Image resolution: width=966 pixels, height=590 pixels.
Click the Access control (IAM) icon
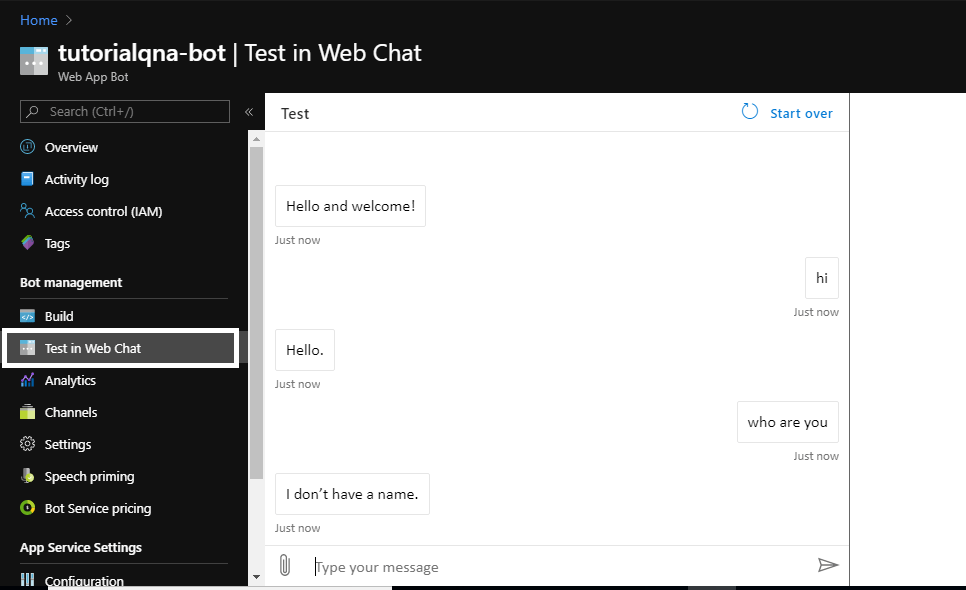(x=27, y=211)
